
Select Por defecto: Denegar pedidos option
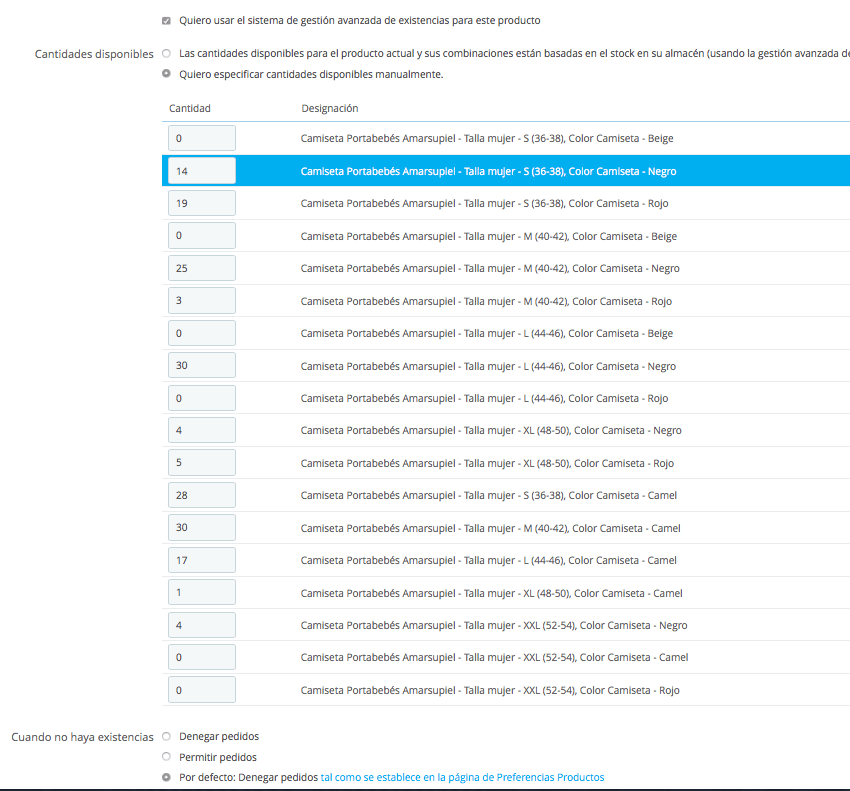click(166, 777)
